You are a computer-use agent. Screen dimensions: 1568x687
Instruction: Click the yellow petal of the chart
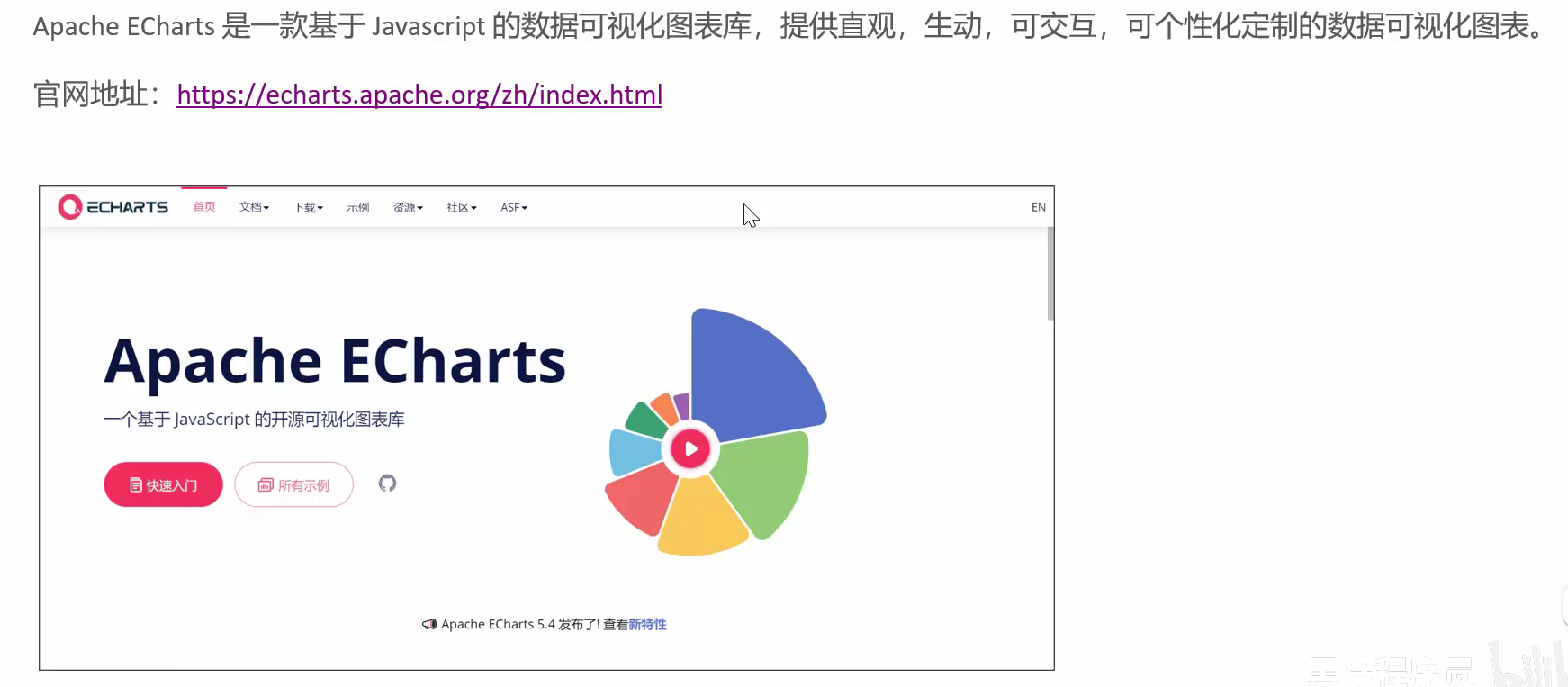tap(700, 518)
